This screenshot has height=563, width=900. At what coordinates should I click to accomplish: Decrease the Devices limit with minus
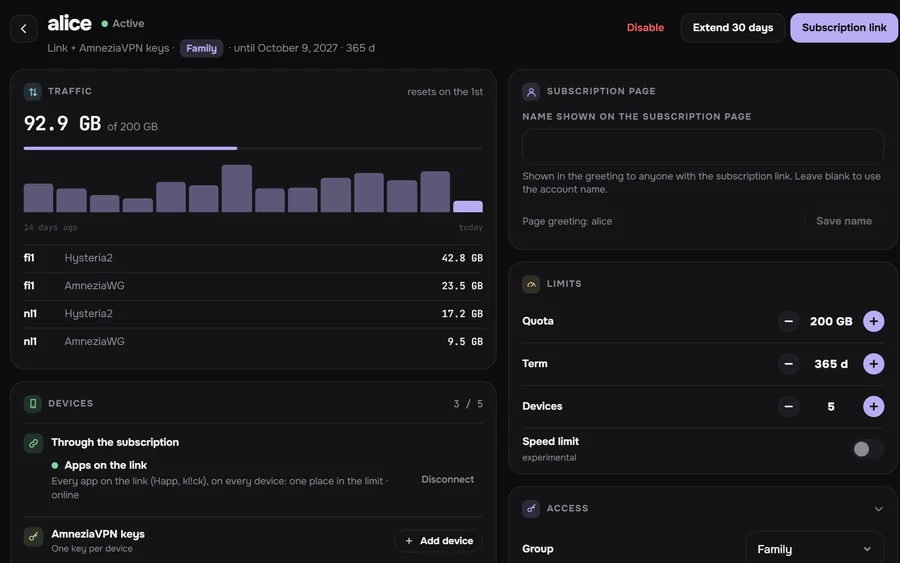pos(789,406)
